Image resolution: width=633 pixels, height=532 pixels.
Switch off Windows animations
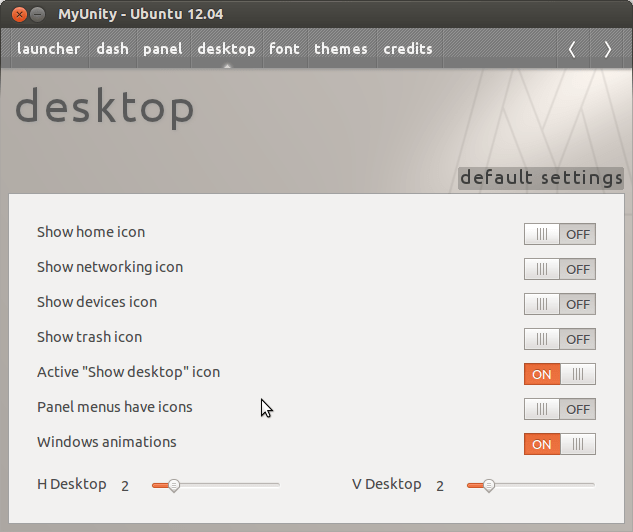(x=560, y=444)
